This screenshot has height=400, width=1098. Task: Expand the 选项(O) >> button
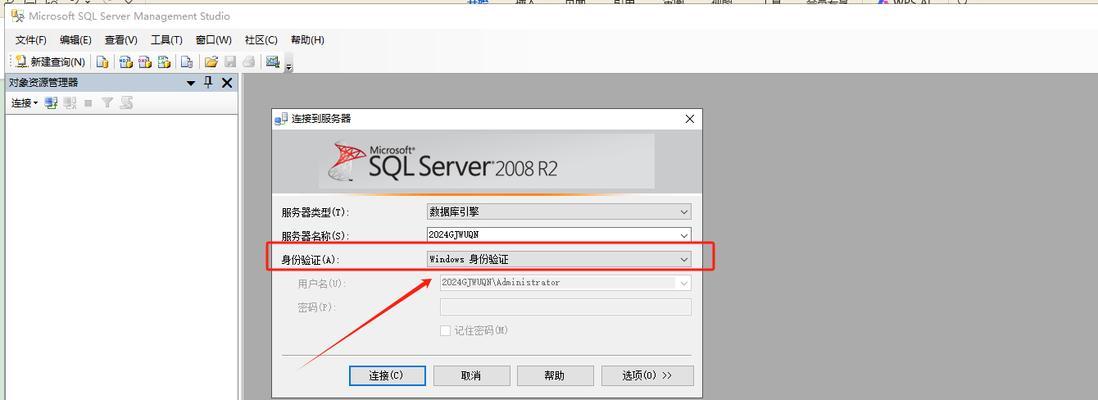pyautogui.click(x=647, y=375)
